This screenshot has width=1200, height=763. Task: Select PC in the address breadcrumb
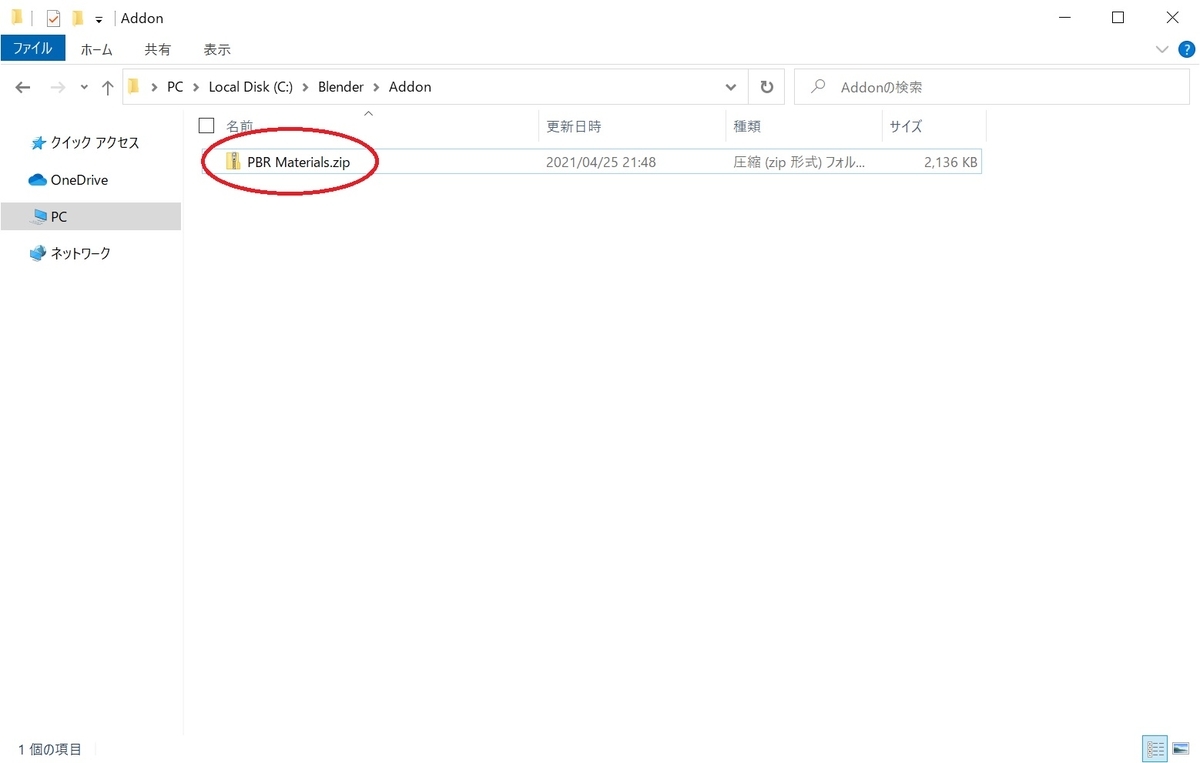[175, 87]
